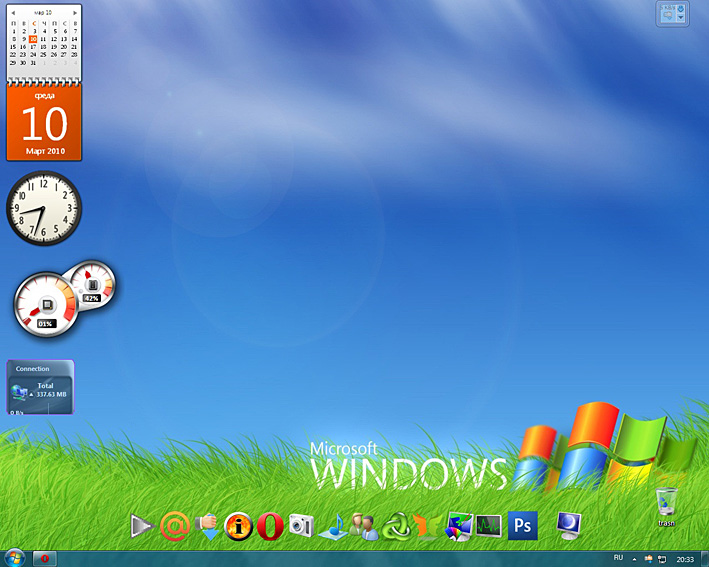Launch the silver play-arrow media player icon
Screen dimensions: 709x567
[x=142, y=526]
